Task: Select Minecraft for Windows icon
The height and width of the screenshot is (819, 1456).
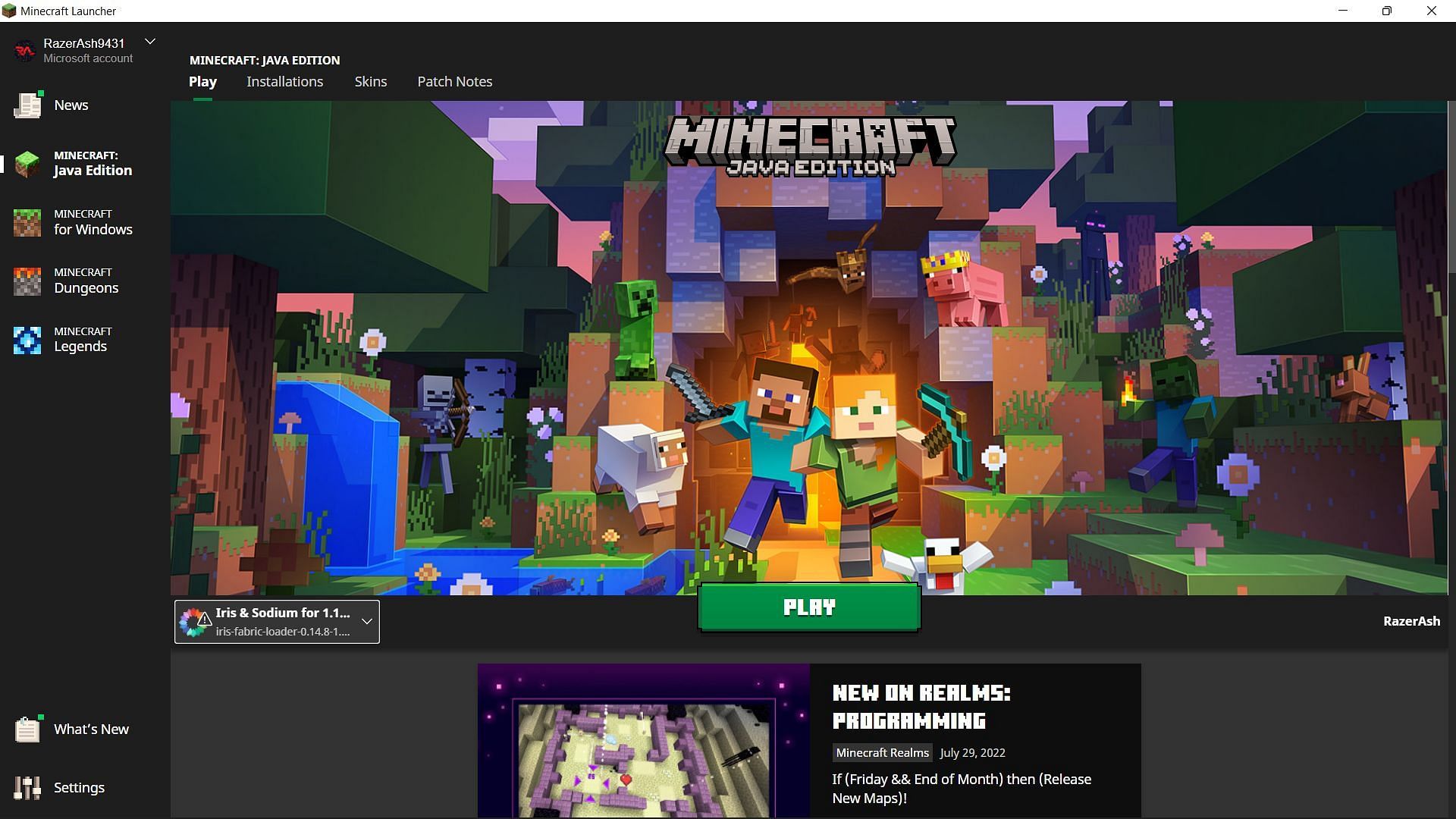Action: pos(27,221)
